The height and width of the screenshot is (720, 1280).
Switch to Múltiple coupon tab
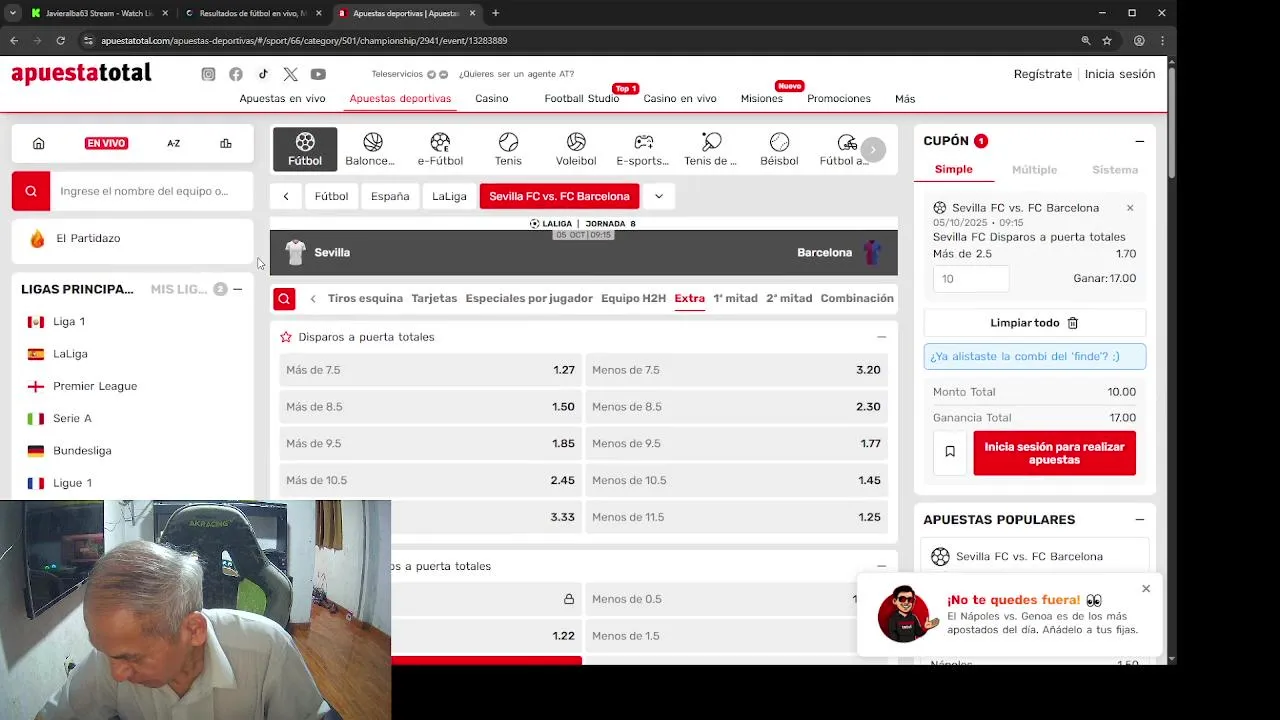(1034, 170)
